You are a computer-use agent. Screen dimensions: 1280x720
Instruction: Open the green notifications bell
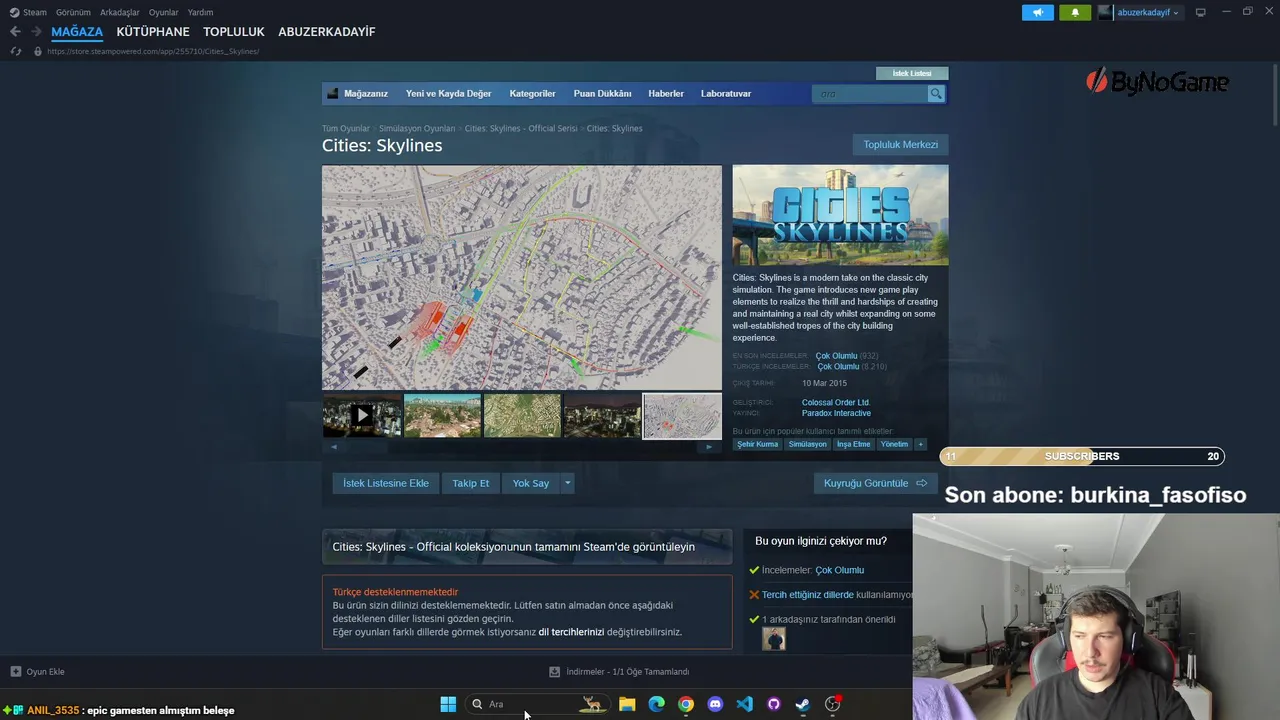pyautogui.click(x=1075, y=12)
